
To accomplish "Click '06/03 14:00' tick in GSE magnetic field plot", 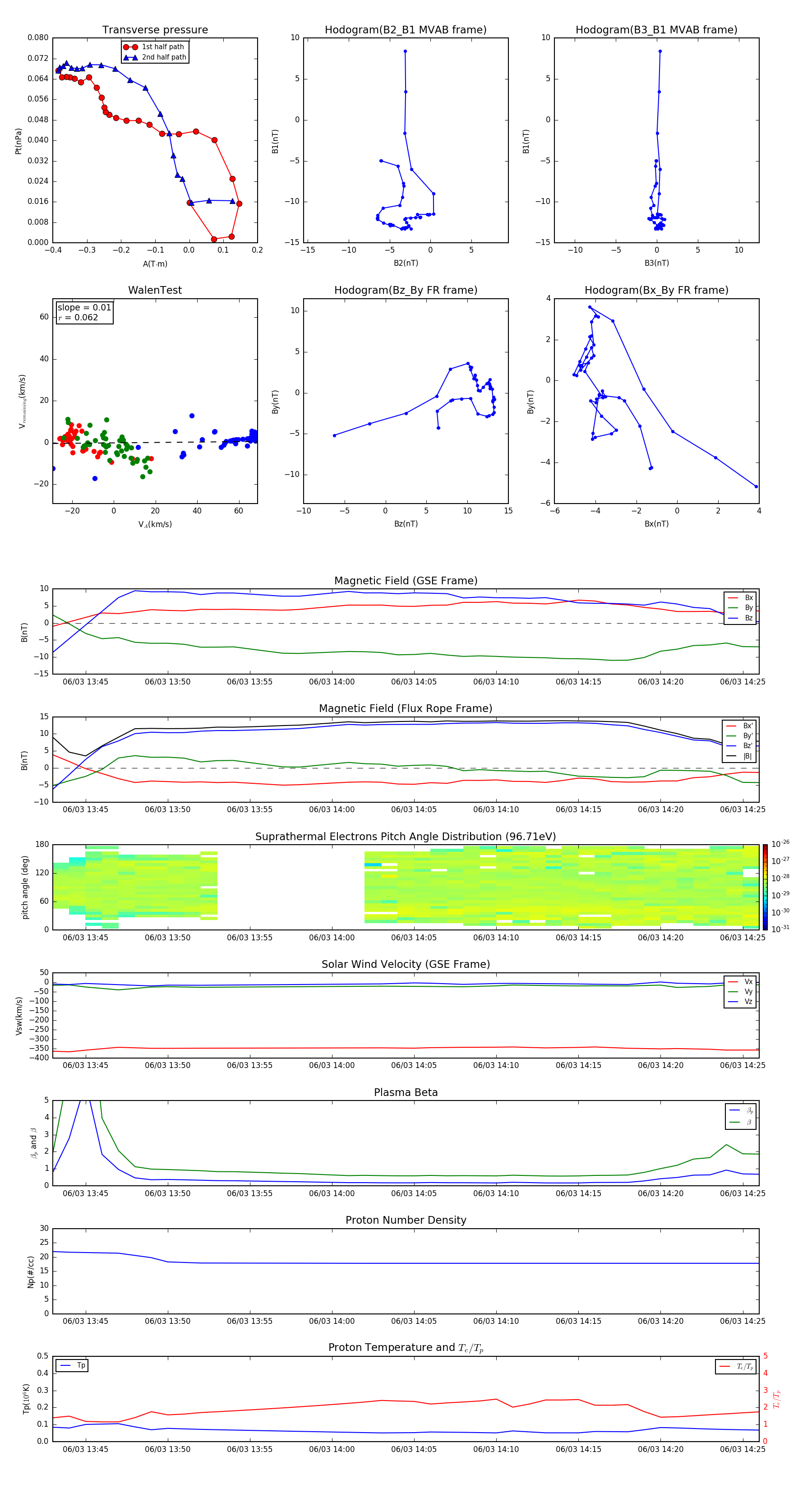I will 332,681.
